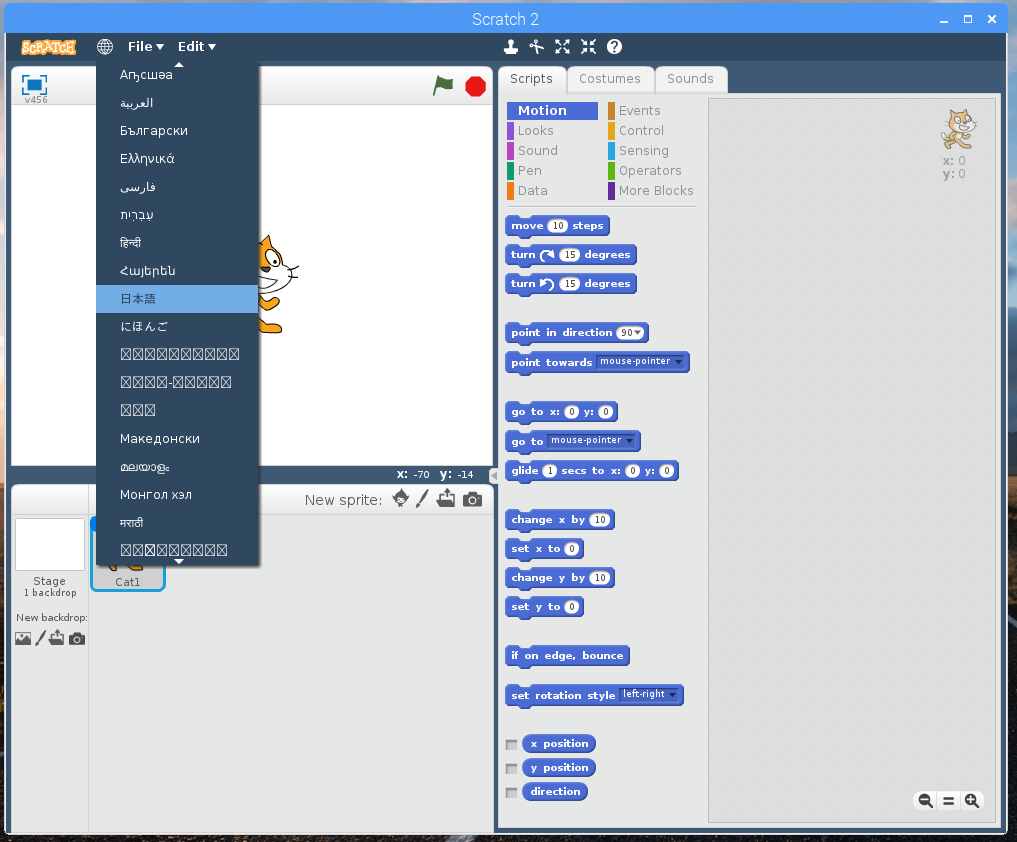
Task: Open the Edit menu
Action: (x=197, y=47)
